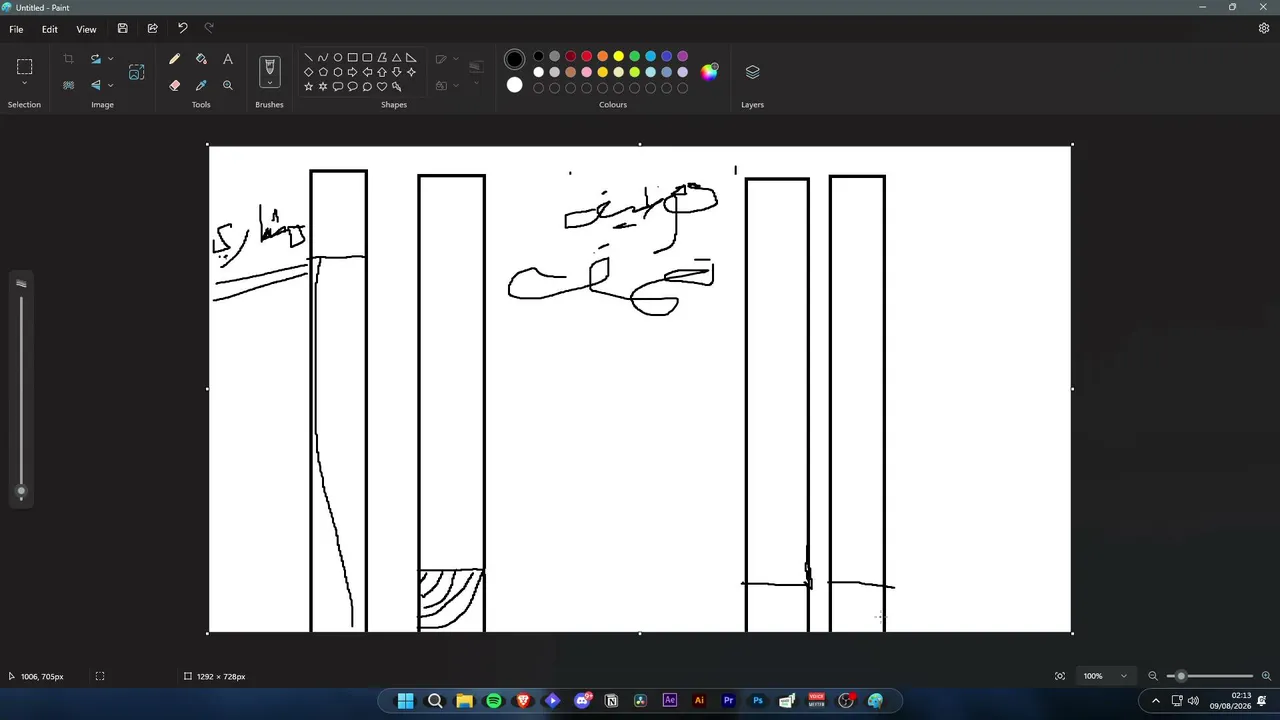Choose the Oval shape
This screenshot has height=720, width=1280.
(338, 58)
